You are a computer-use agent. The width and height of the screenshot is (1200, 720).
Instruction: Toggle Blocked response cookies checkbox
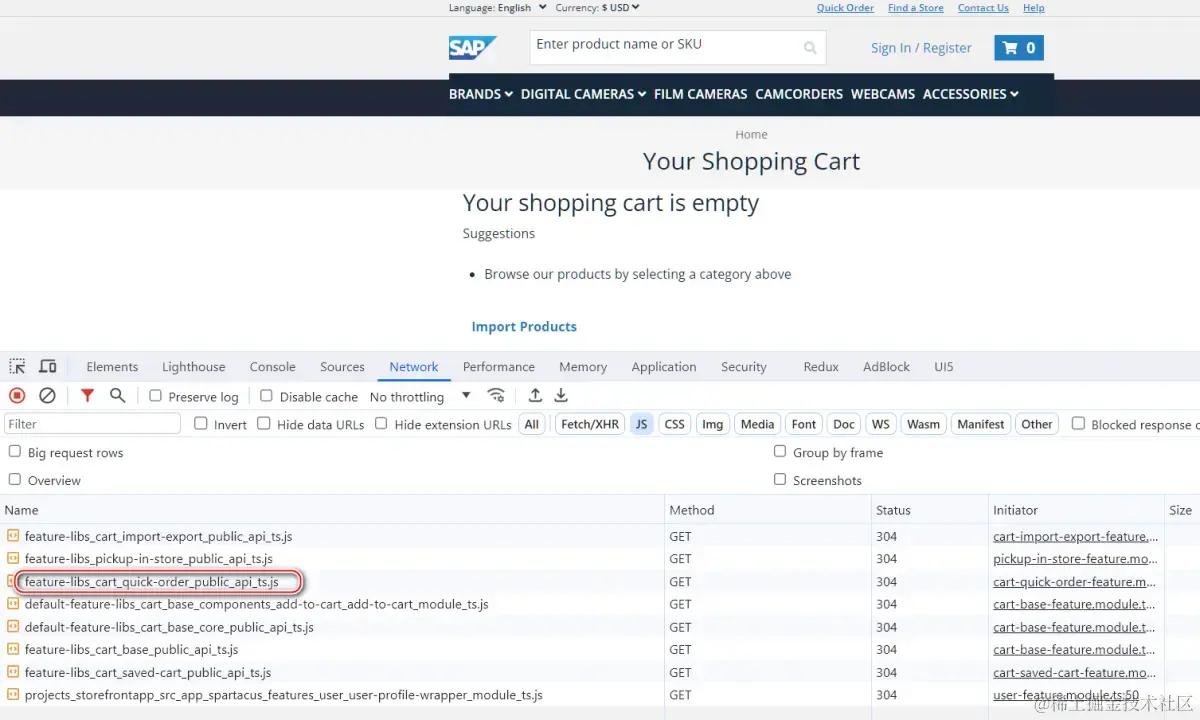pyautogui.click(x=1078, y=424)
